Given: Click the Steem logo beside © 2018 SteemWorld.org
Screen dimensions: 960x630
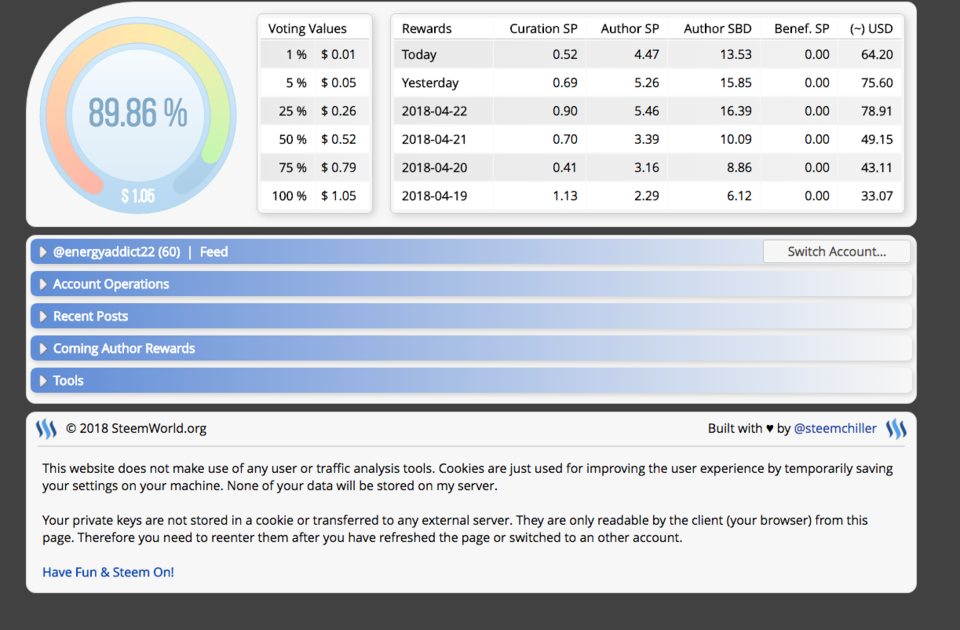Looking at the screenshot, I should pyautogui.click(x=46, y=429).
